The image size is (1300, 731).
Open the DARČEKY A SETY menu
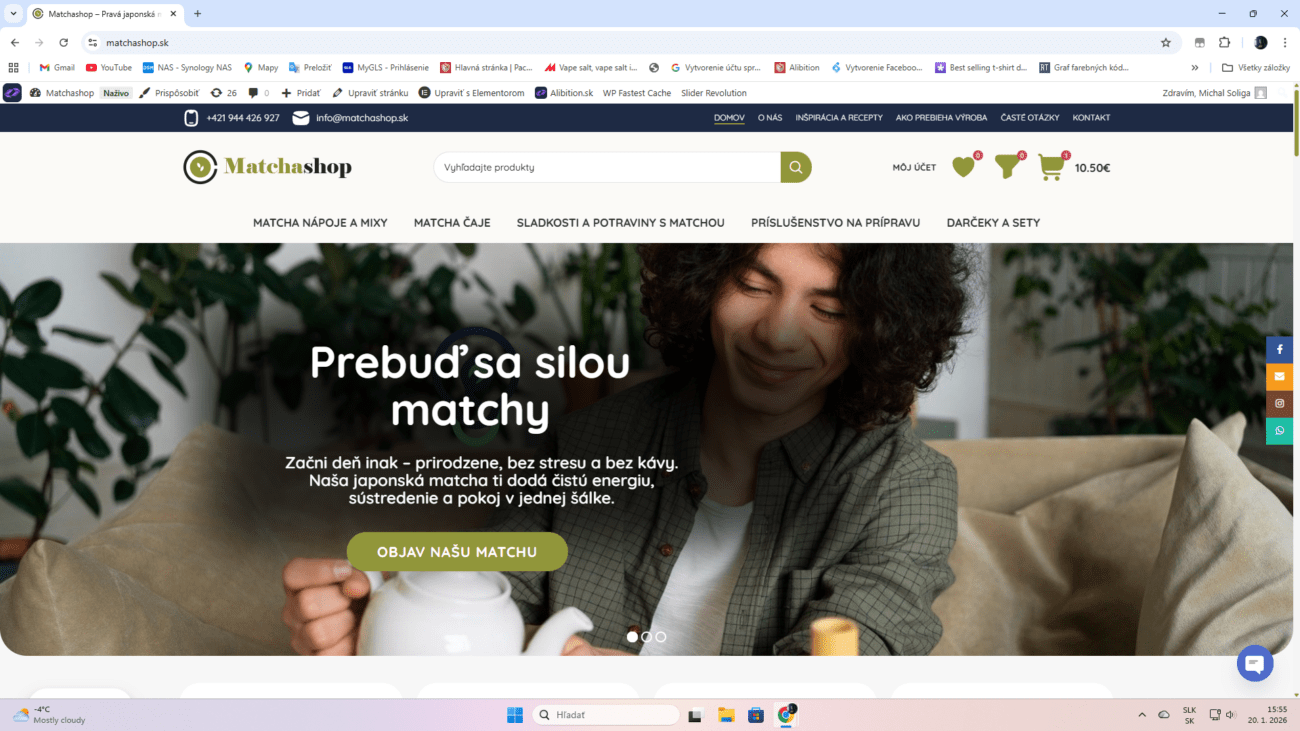point(993,223)
